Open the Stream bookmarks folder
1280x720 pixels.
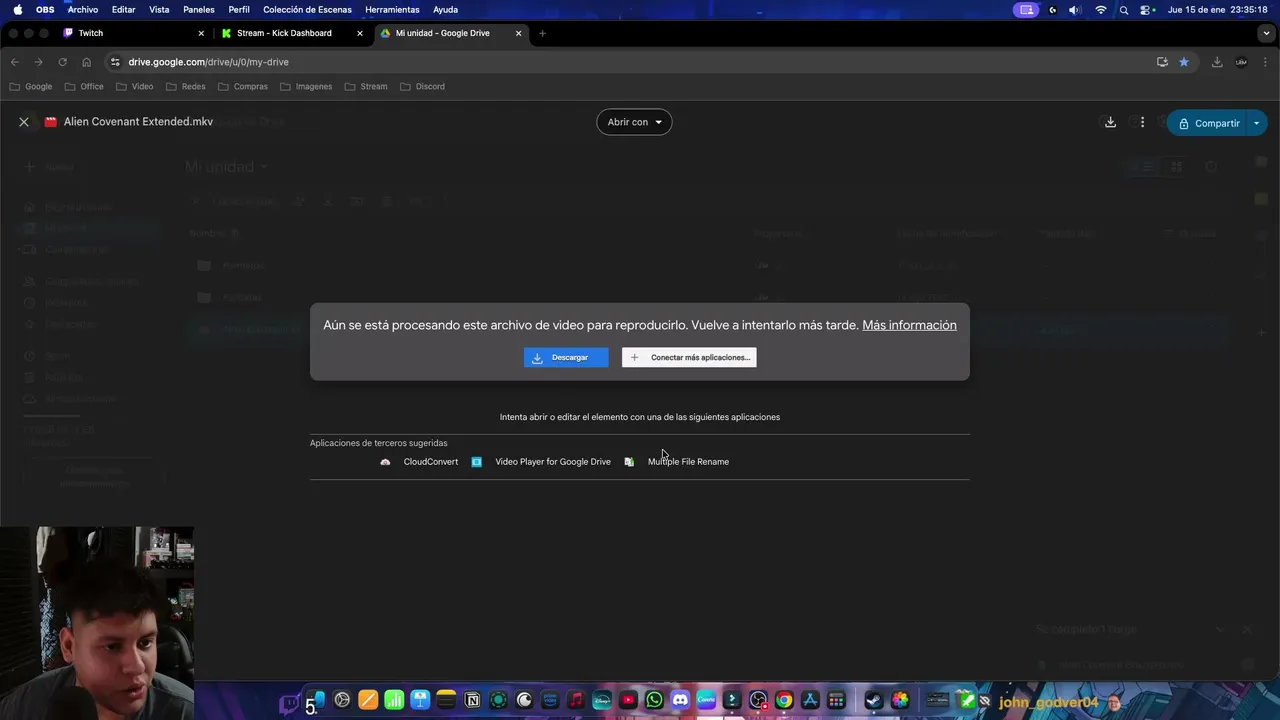(x=366, y=86)
